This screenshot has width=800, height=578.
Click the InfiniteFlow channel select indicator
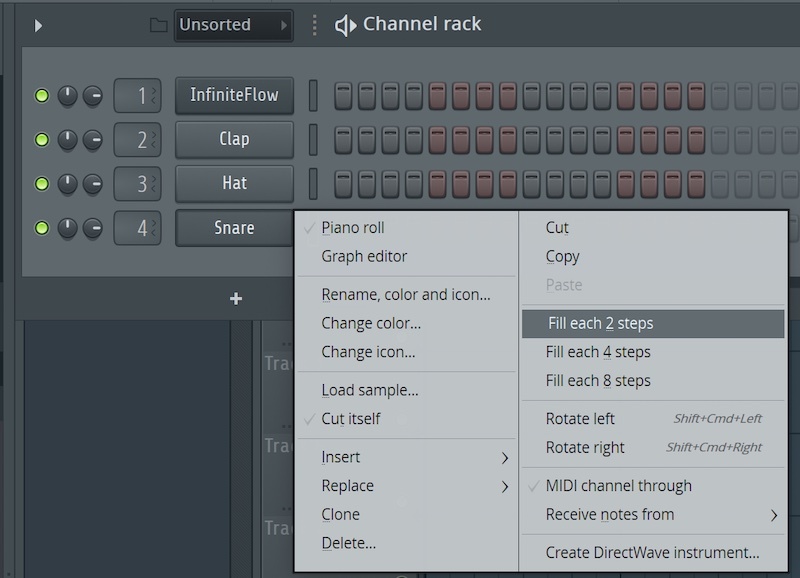(x=313, y=96)
